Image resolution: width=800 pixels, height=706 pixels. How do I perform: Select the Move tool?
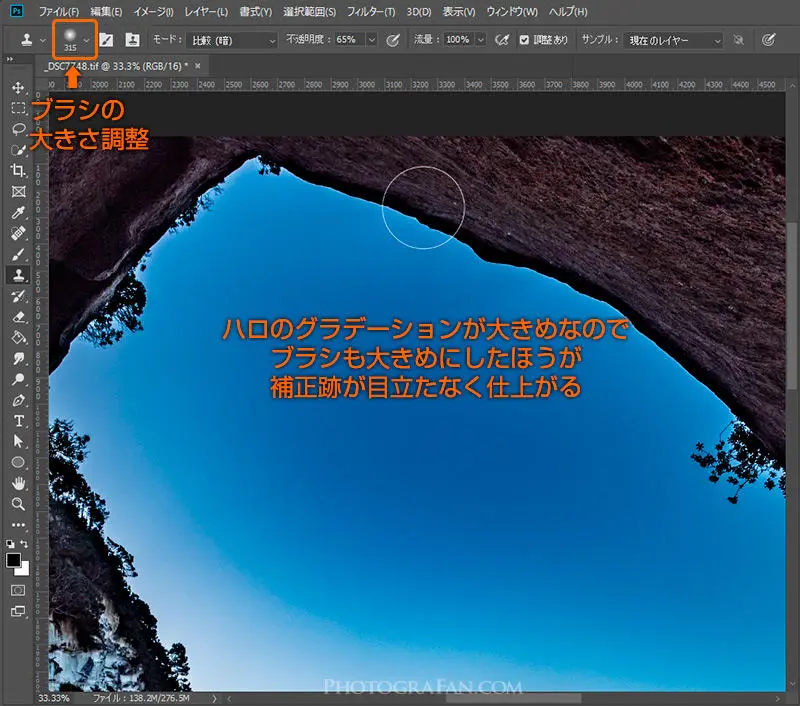tap(18, 88)
